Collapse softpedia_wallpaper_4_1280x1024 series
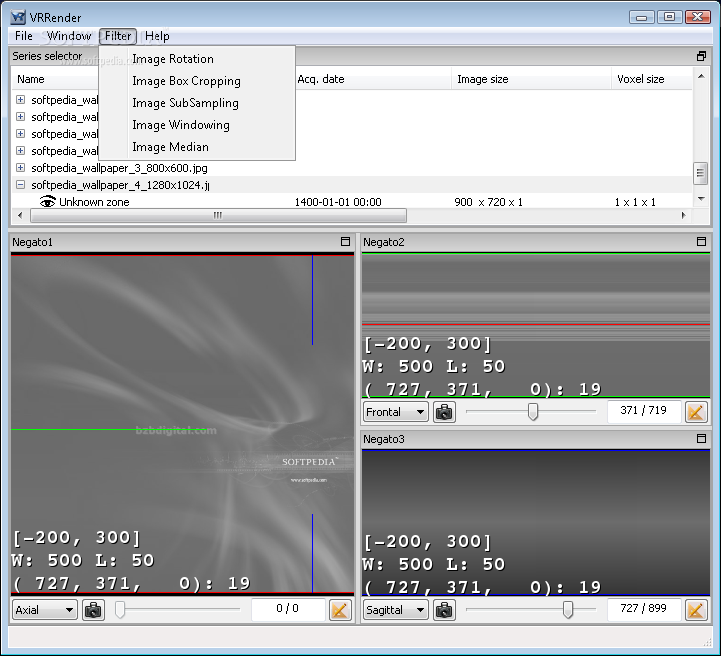Screen dimensions: 721x656 [x=20, y=184]
